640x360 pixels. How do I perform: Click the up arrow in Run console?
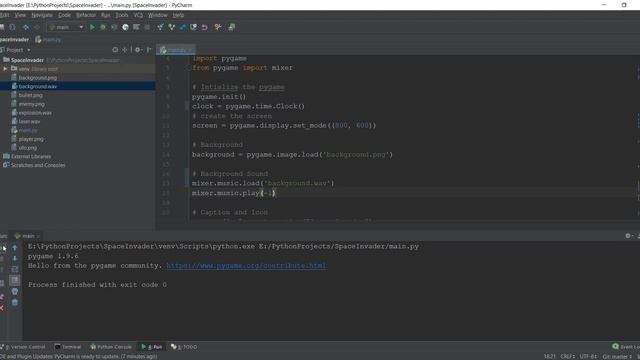15,248
